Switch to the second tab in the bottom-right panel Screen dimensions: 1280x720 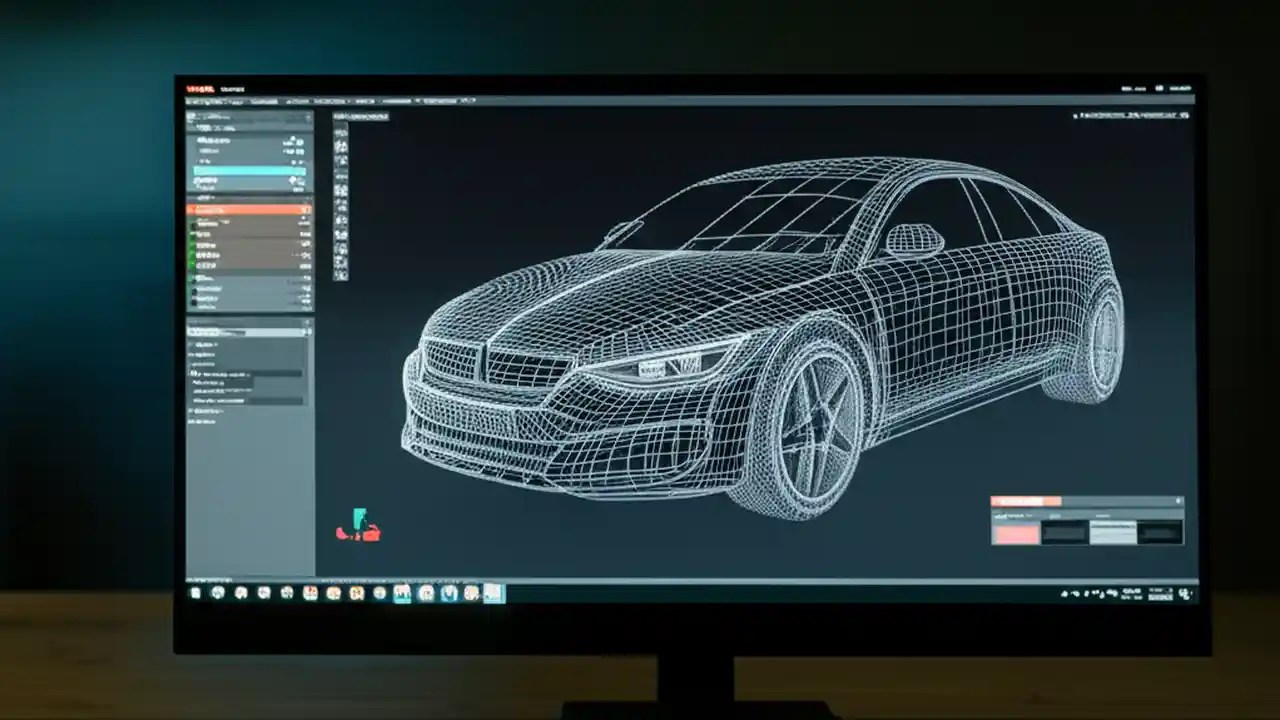click(x=1054, y=516)
